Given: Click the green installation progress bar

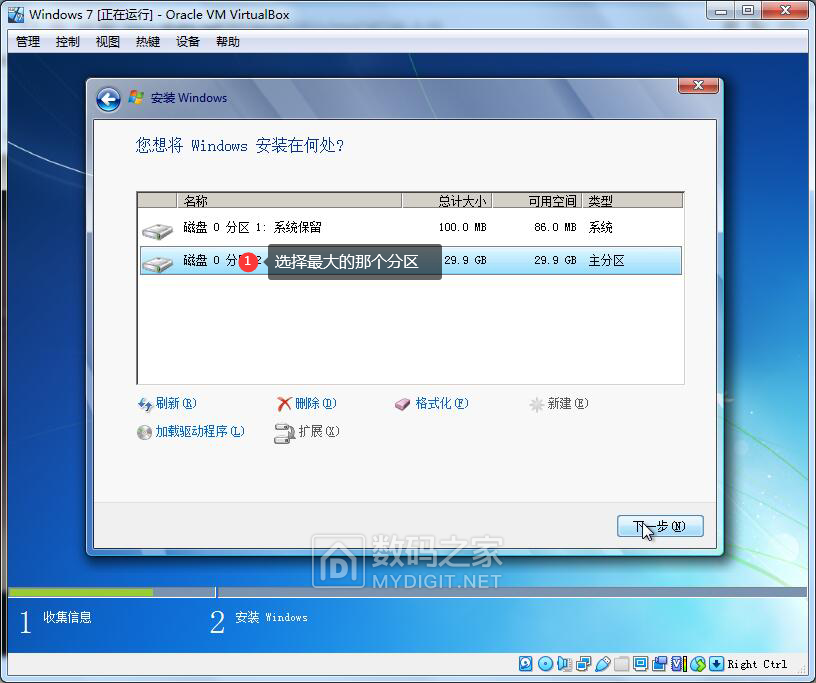Looking at the screenshot, I should pos(81,592).
